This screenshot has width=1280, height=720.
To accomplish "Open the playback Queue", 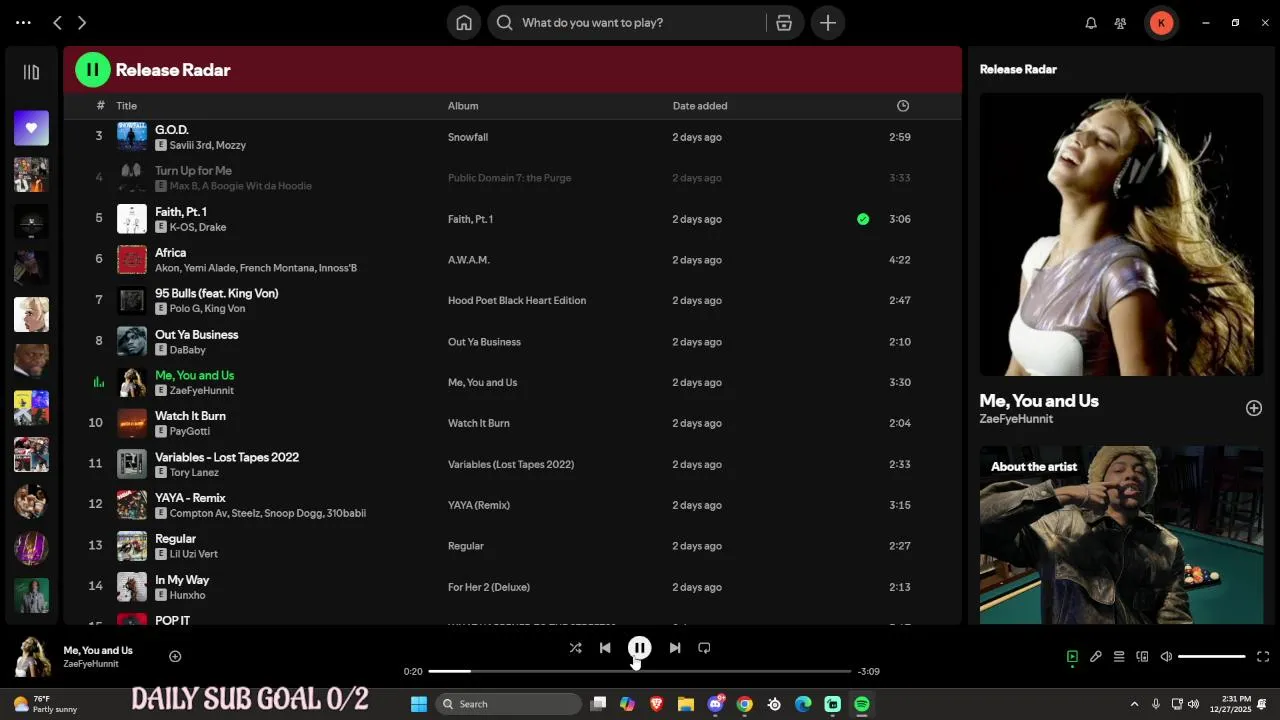I will tap(1119, 657).
